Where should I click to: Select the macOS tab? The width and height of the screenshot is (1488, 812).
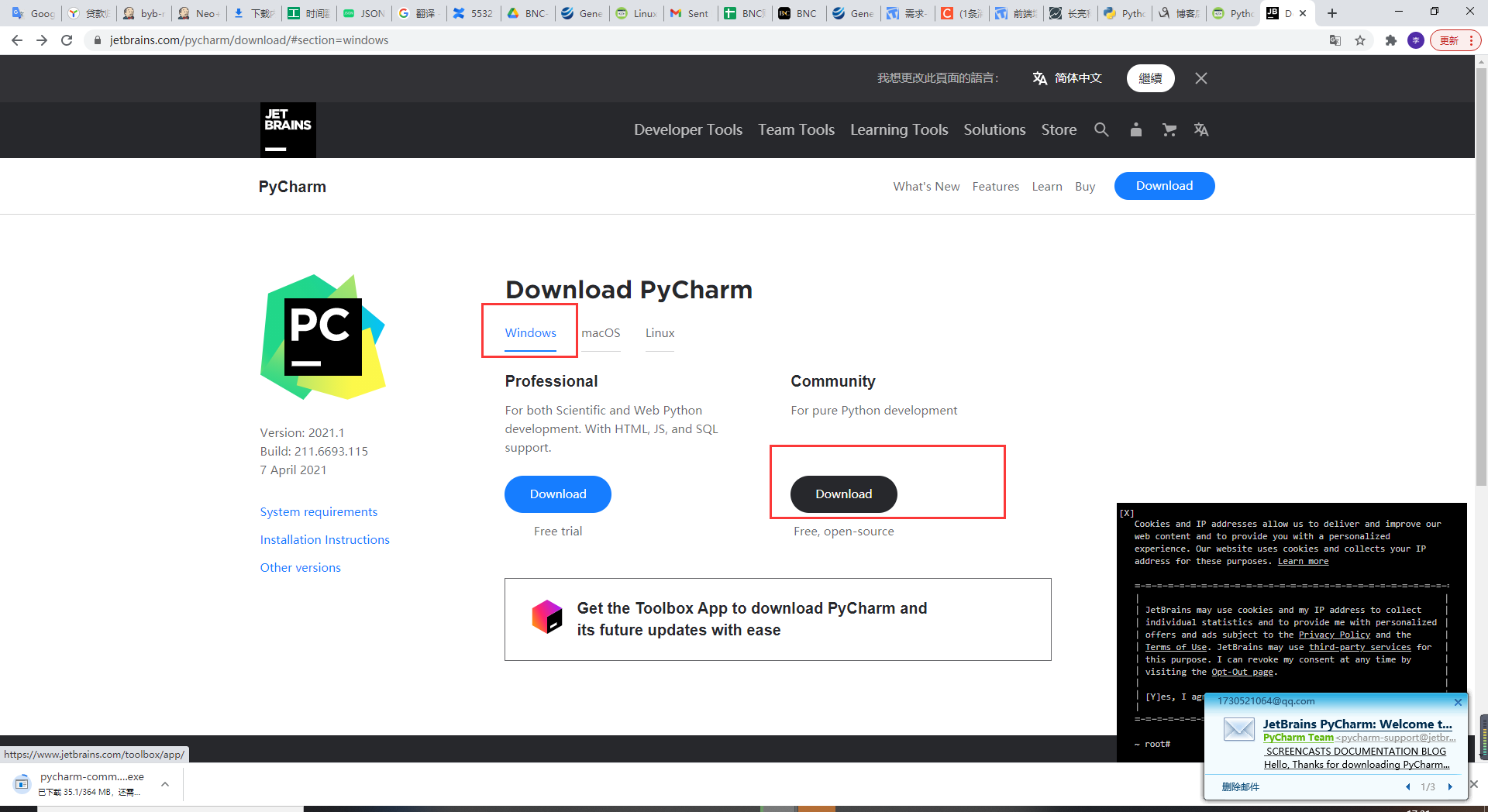601,333
